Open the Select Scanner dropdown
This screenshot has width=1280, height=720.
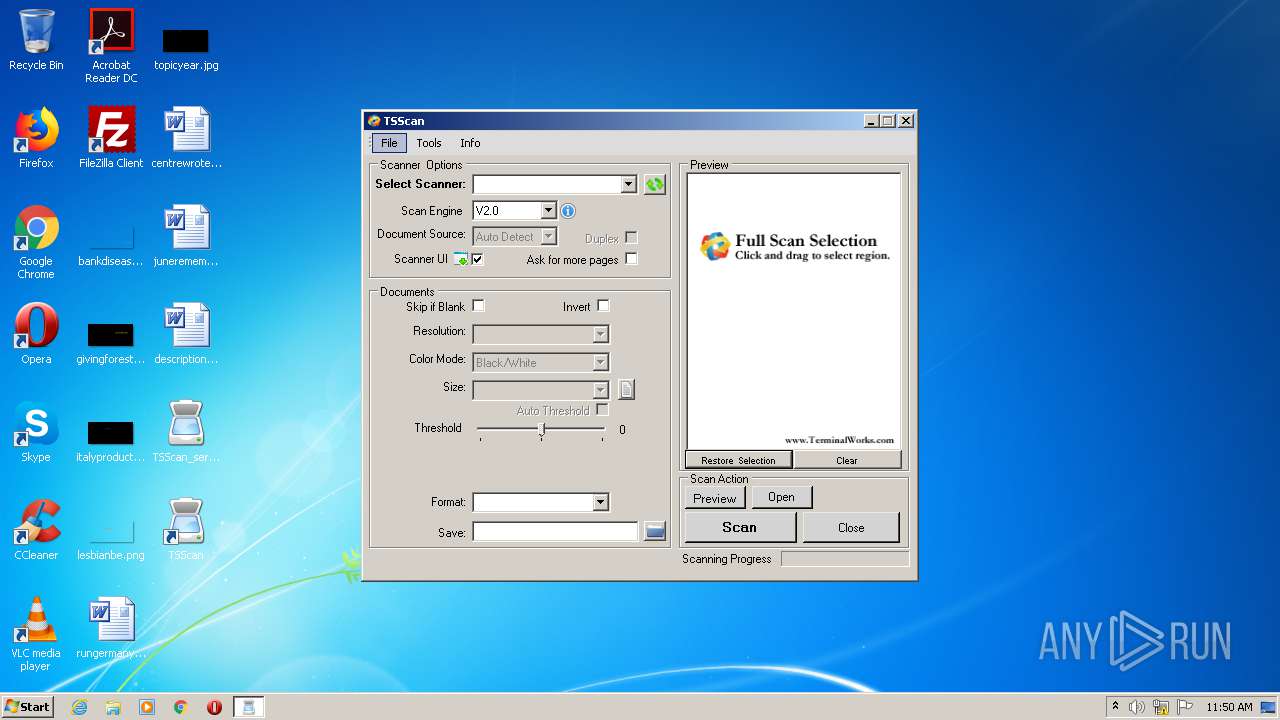click(628, 184)
